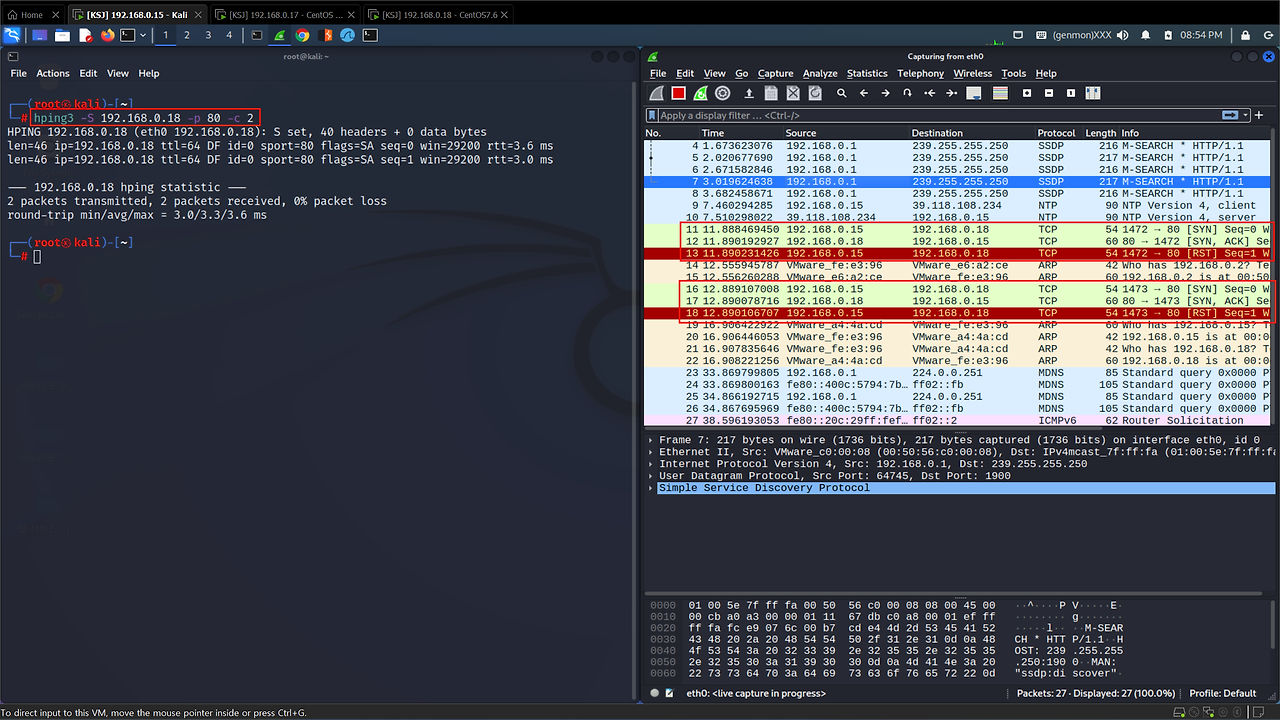
Task: Click the Find a packet magnifier icon
Action: tap(842, 93)
